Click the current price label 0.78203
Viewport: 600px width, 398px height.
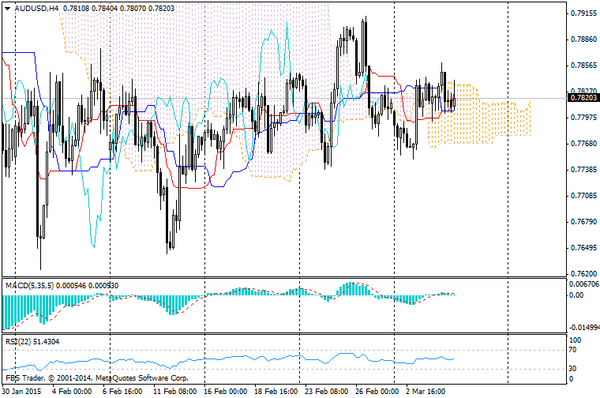(x=584, y=98)
